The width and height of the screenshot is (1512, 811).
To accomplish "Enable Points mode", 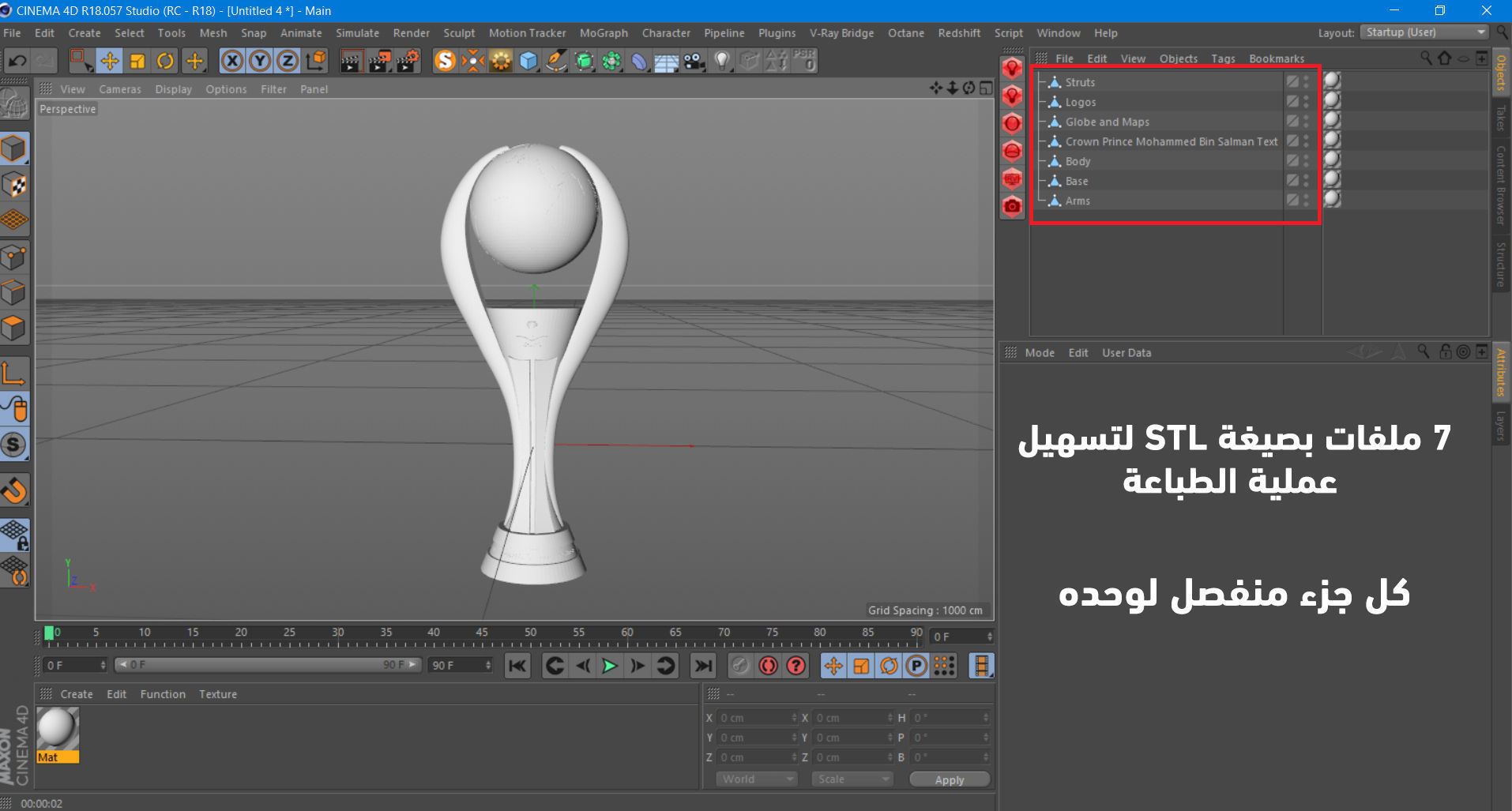I will click(13, 257).
